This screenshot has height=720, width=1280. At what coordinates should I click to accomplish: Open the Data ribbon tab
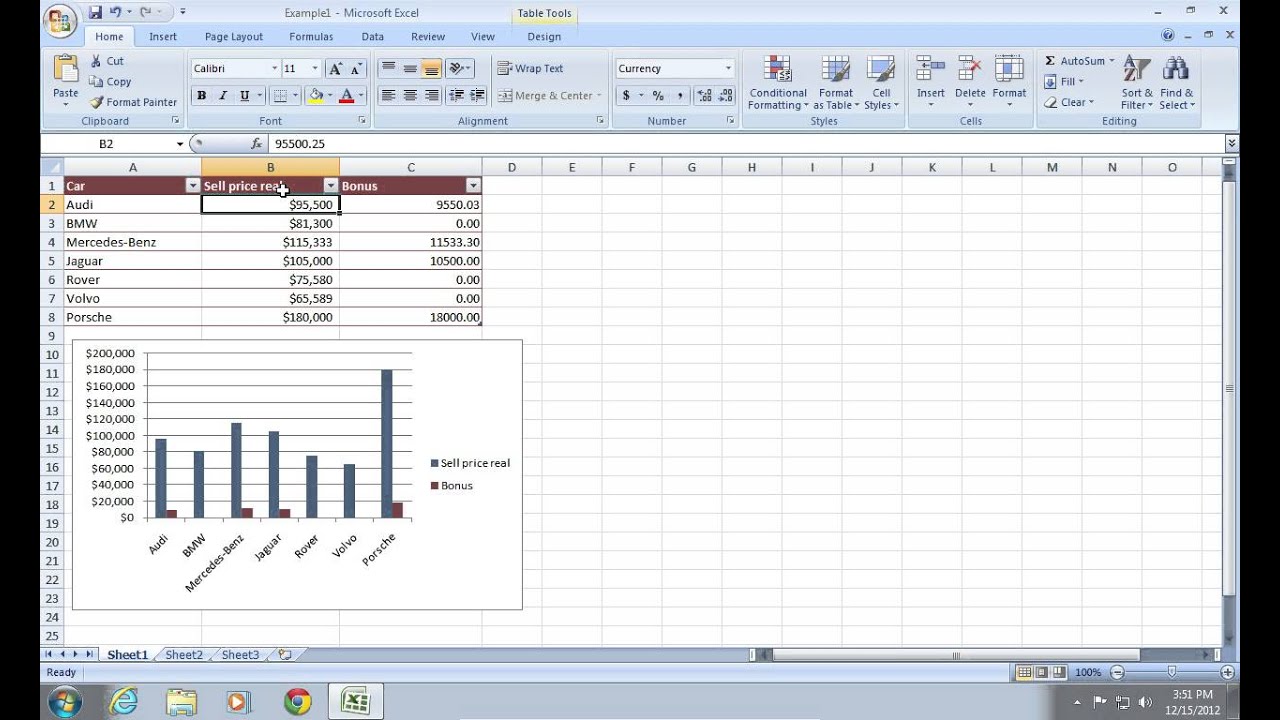click(373, 37)
